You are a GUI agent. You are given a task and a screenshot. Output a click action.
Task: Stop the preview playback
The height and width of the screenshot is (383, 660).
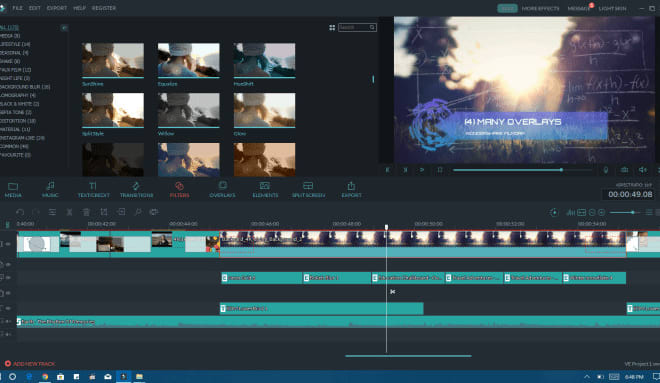[x=439, y=170]
